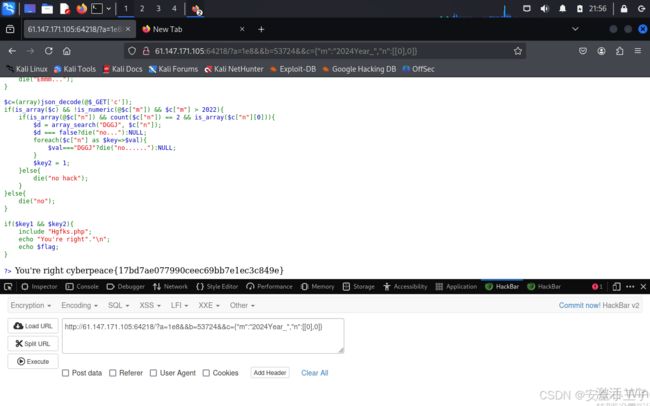Open the Save to Pocket icon
Image resolution: width=650 pixels, height=406 pixels.
(583, 51)
